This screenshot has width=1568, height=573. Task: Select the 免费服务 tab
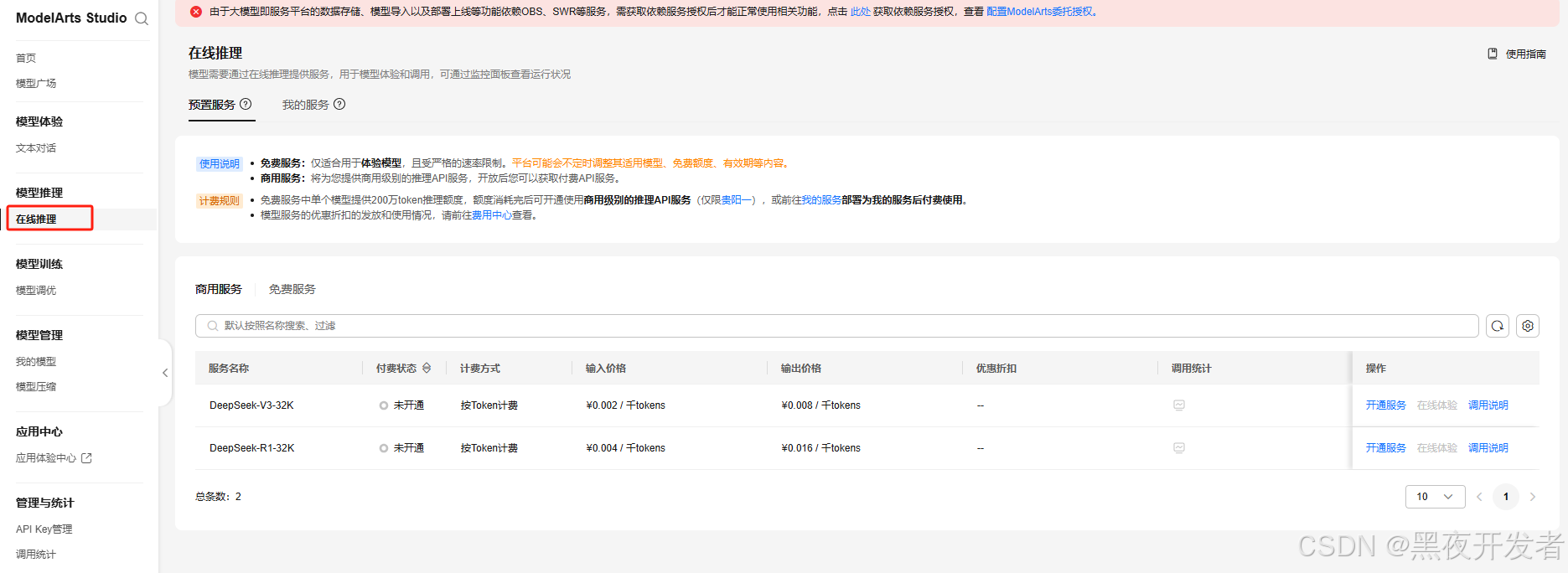(292, 289)
